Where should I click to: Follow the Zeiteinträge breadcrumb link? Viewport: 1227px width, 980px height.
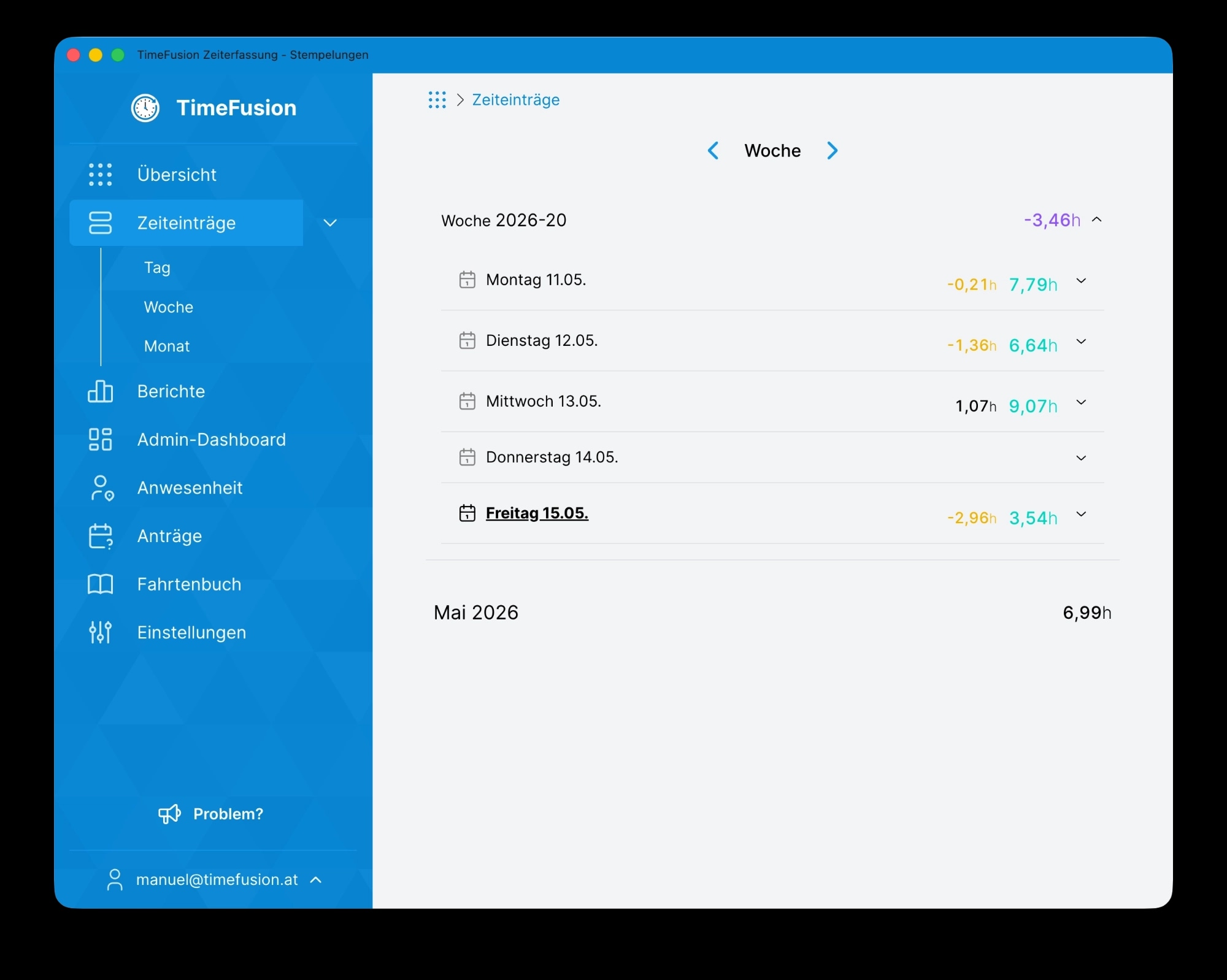(516, 100)
